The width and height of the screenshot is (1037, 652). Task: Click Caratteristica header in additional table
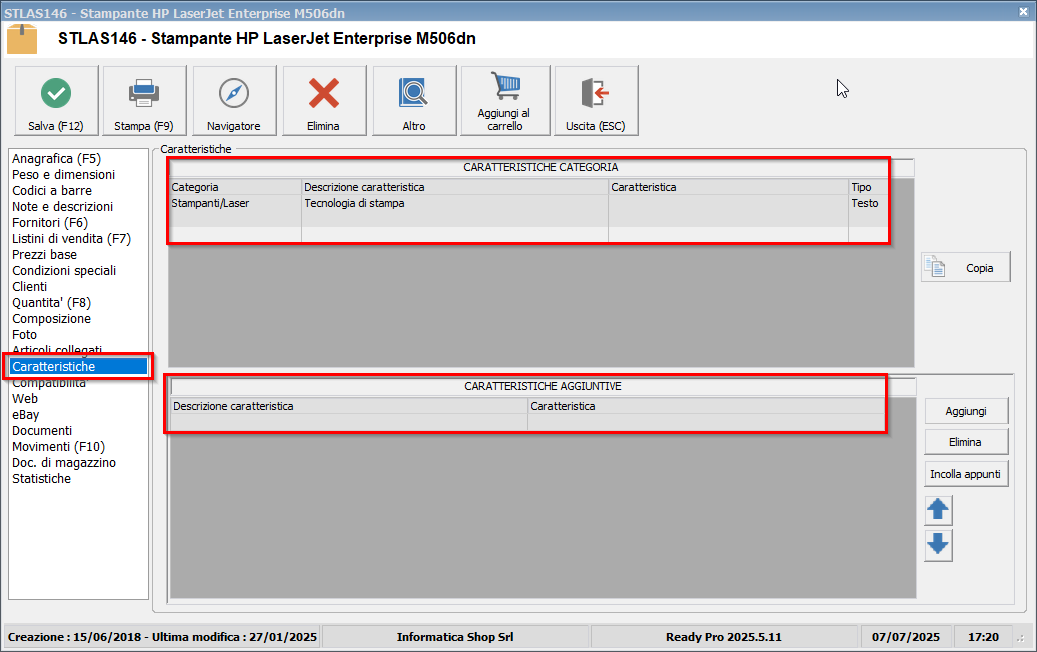pyautogui.click(x=706, y=406)
